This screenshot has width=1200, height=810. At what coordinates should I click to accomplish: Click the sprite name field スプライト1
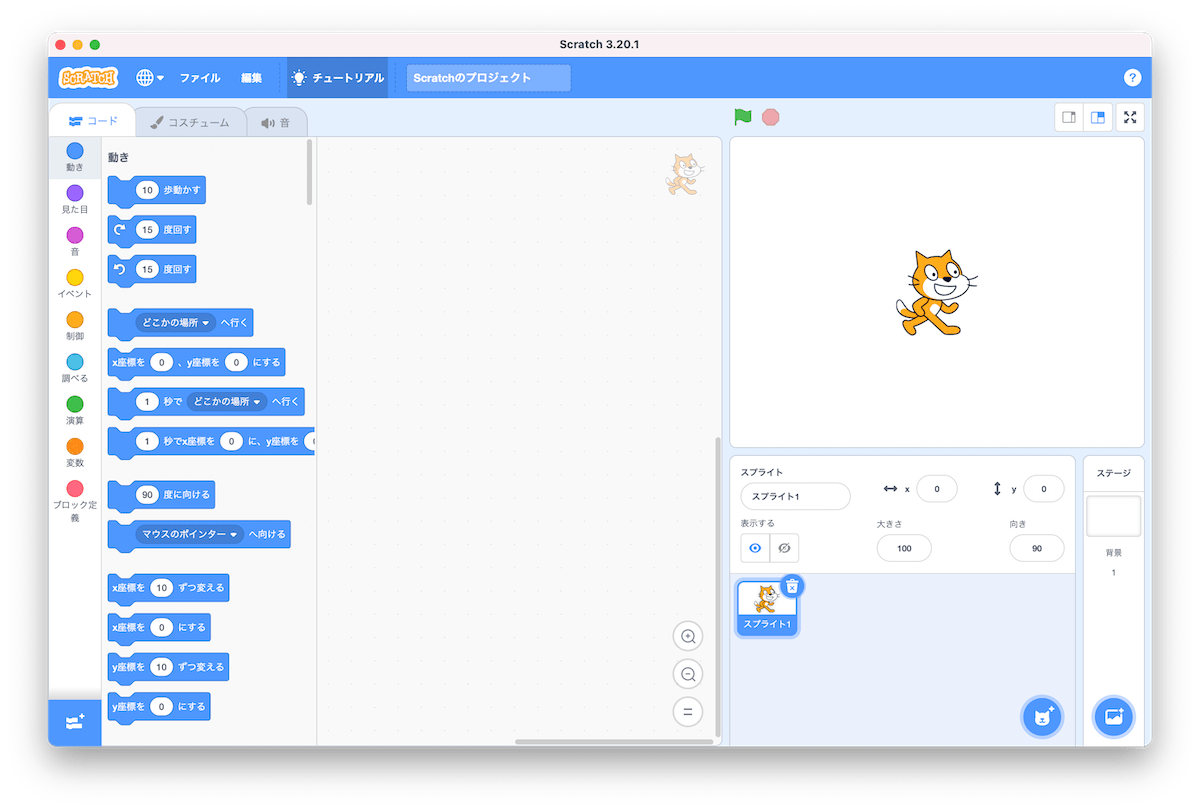(795, 496)
